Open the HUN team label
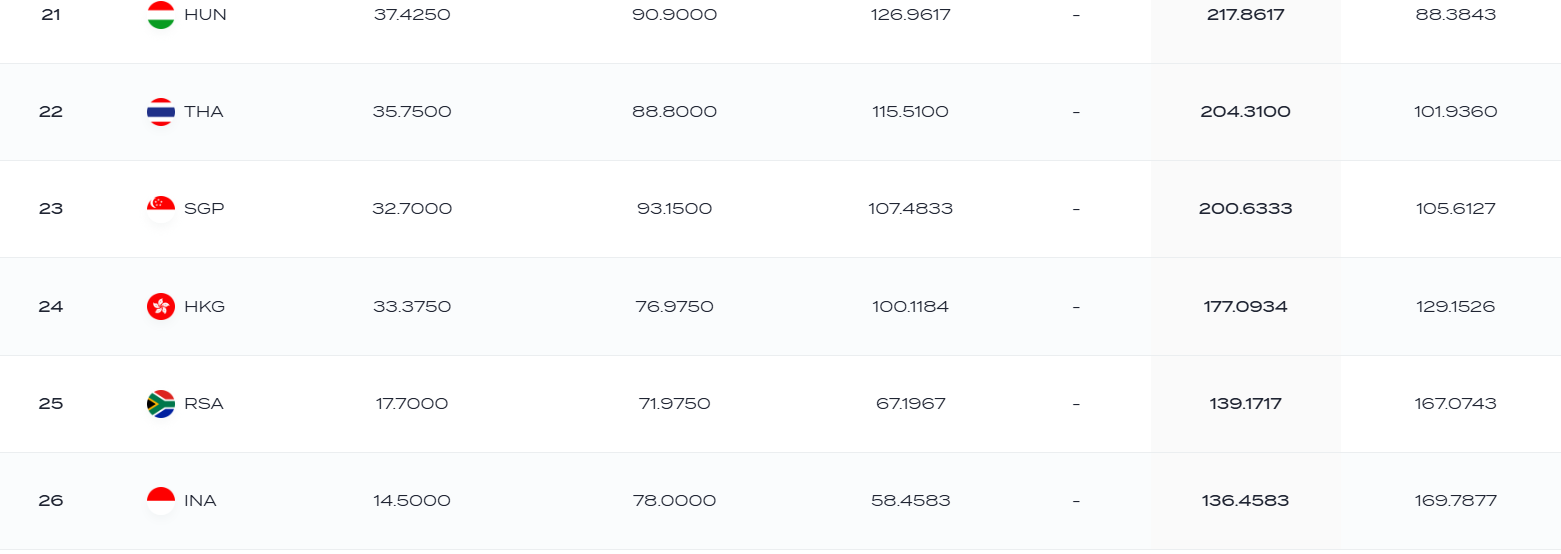 (205, 15)
